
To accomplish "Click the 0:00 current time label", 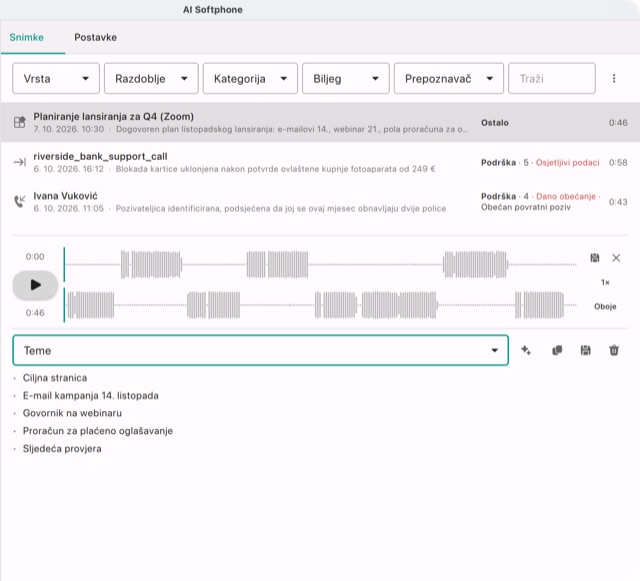I will coord(35,257).
